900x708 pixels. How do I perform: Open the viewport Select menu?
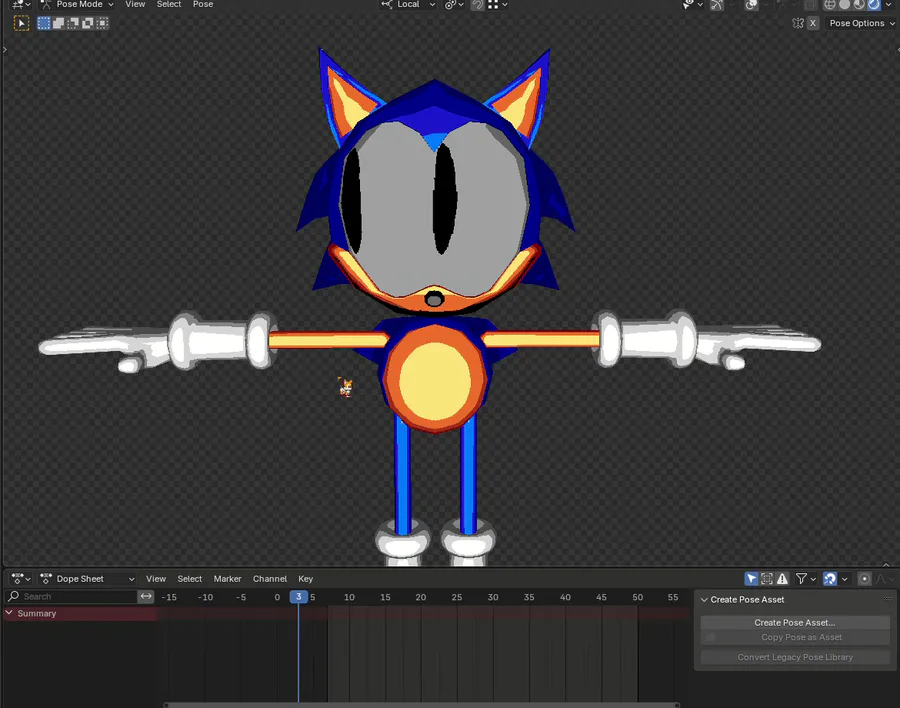coord(169,5)
